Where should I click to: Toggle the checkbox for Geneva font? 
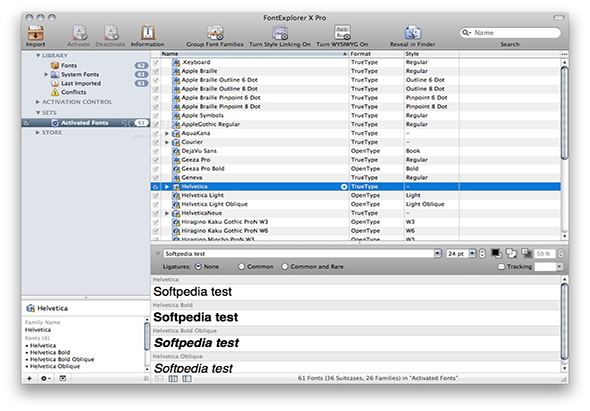click(x=156, y=178)
